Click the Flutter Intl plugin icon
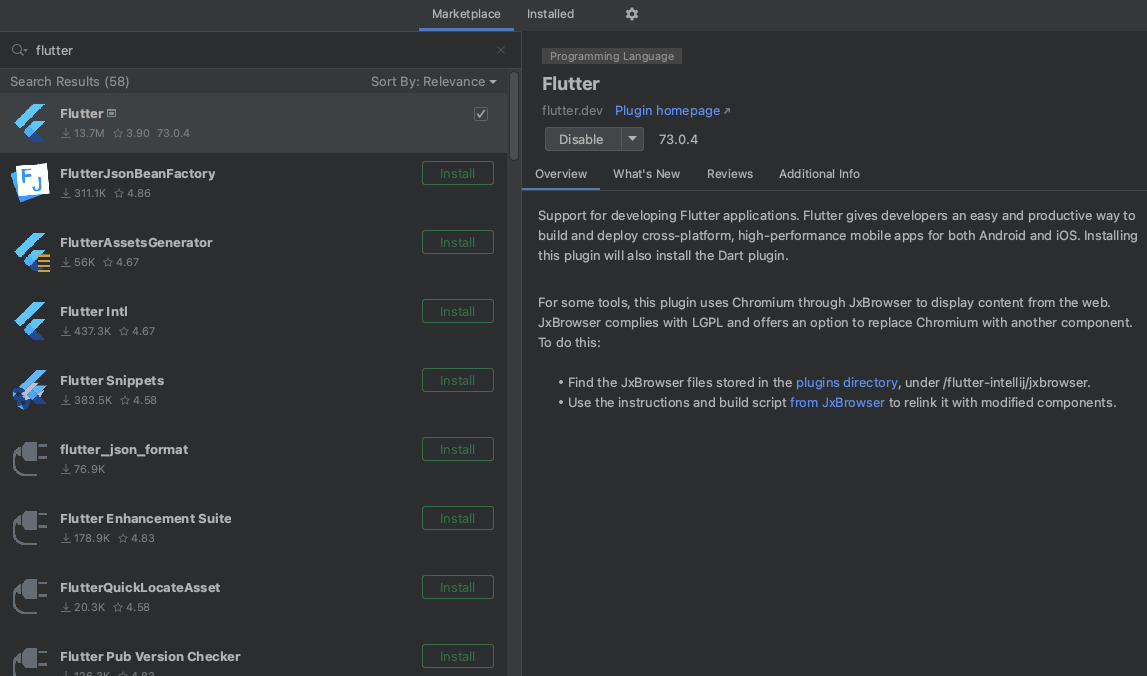Viewport: 1147px width, 676px height. [30, 320]
